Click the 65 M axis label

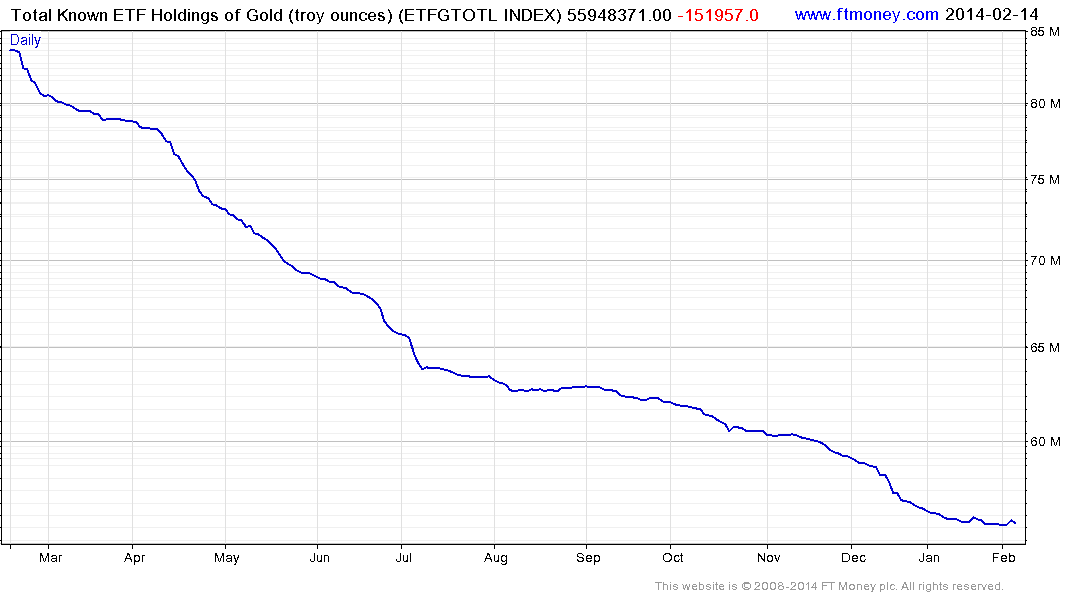click(x=1045, y=348)
